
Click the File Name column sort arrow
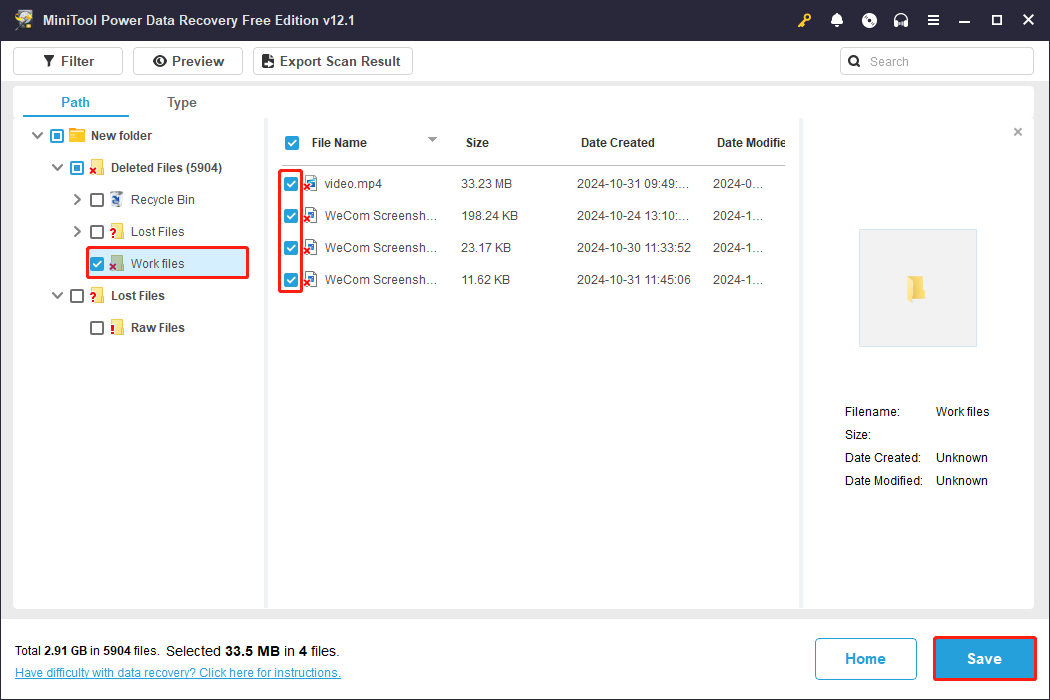click(432, 140)
